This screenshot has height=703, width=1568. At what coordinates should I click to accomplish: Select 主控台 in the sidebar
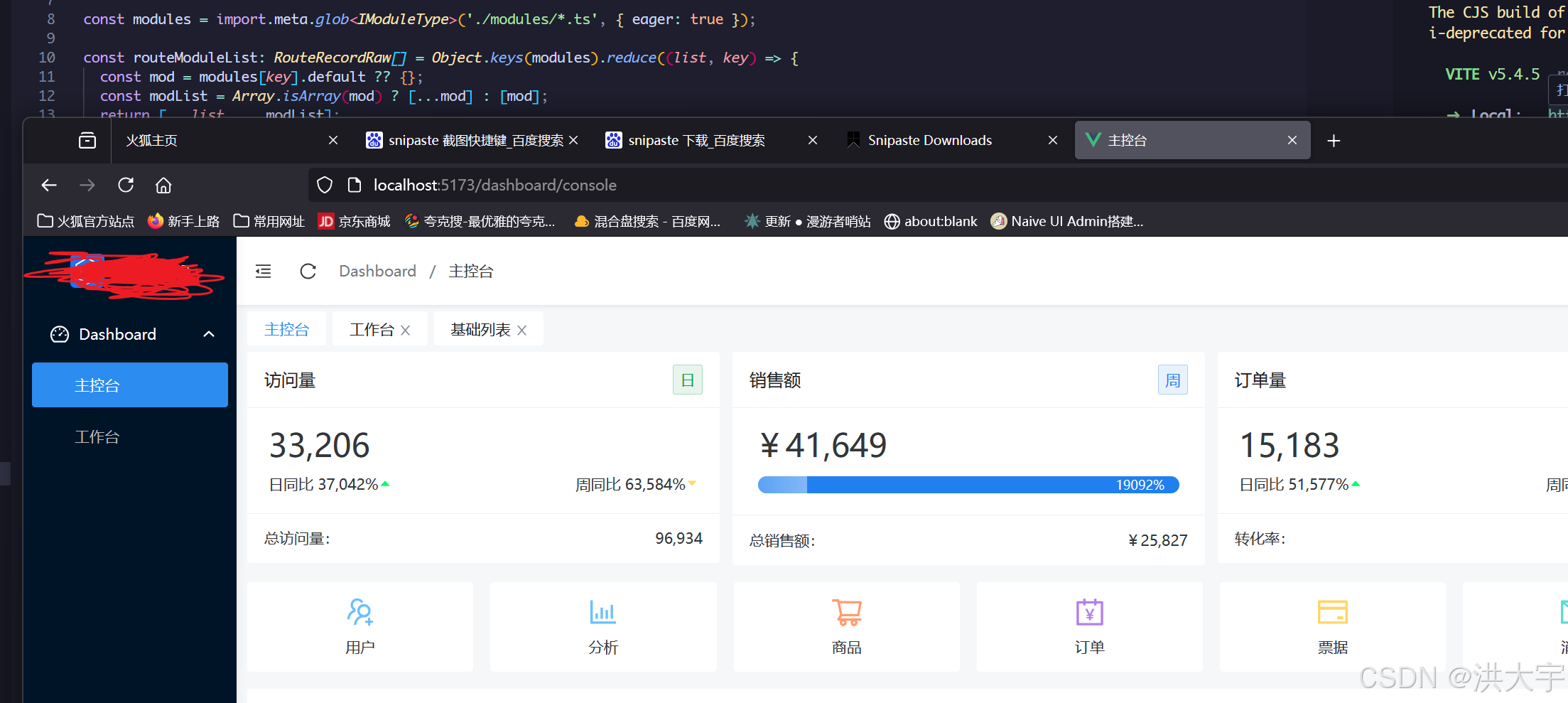pos(130,385)
